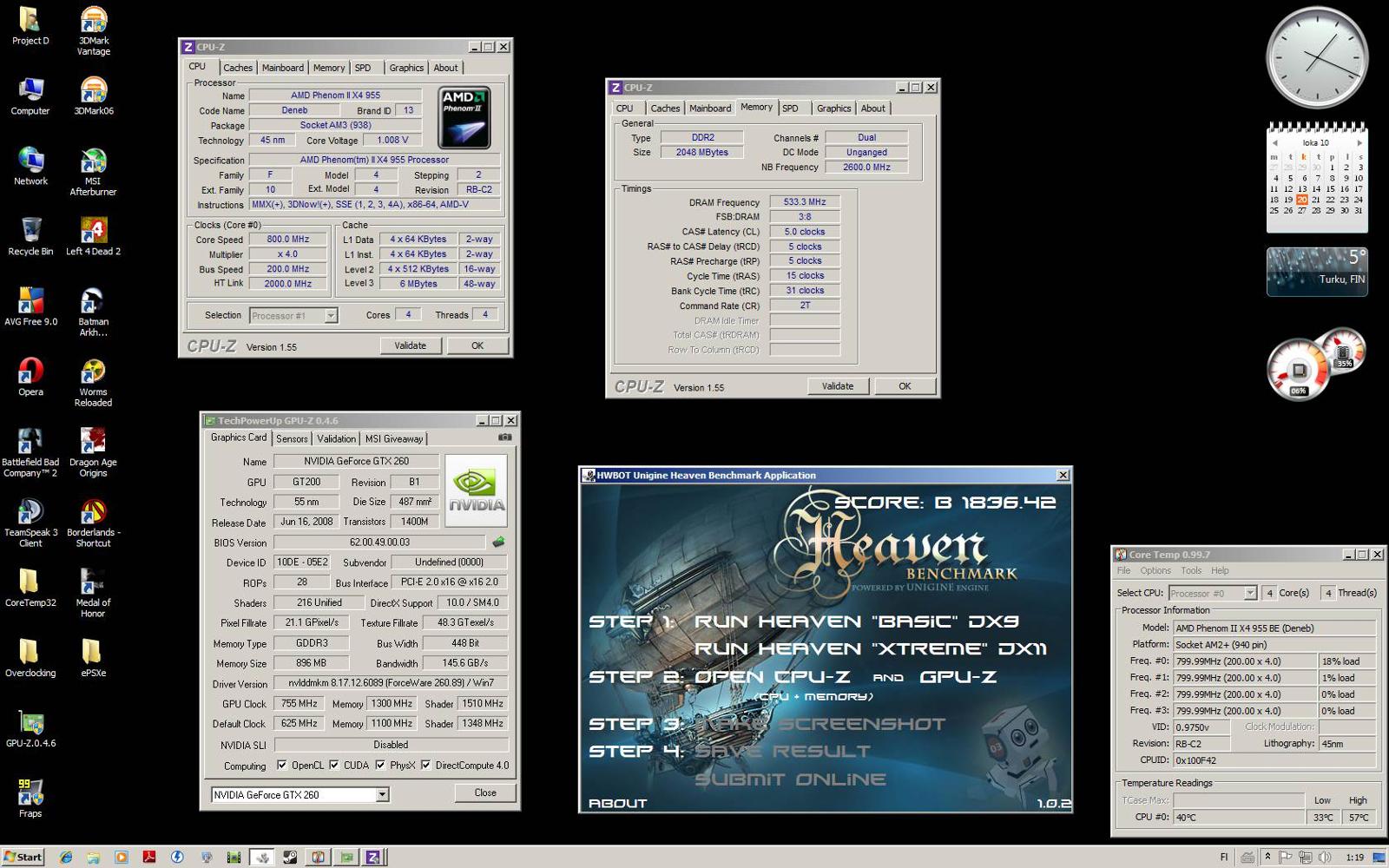Click the volume speaker tray icon
1389x868 pixels.
pyautogui.click(x=1325, y=858)
